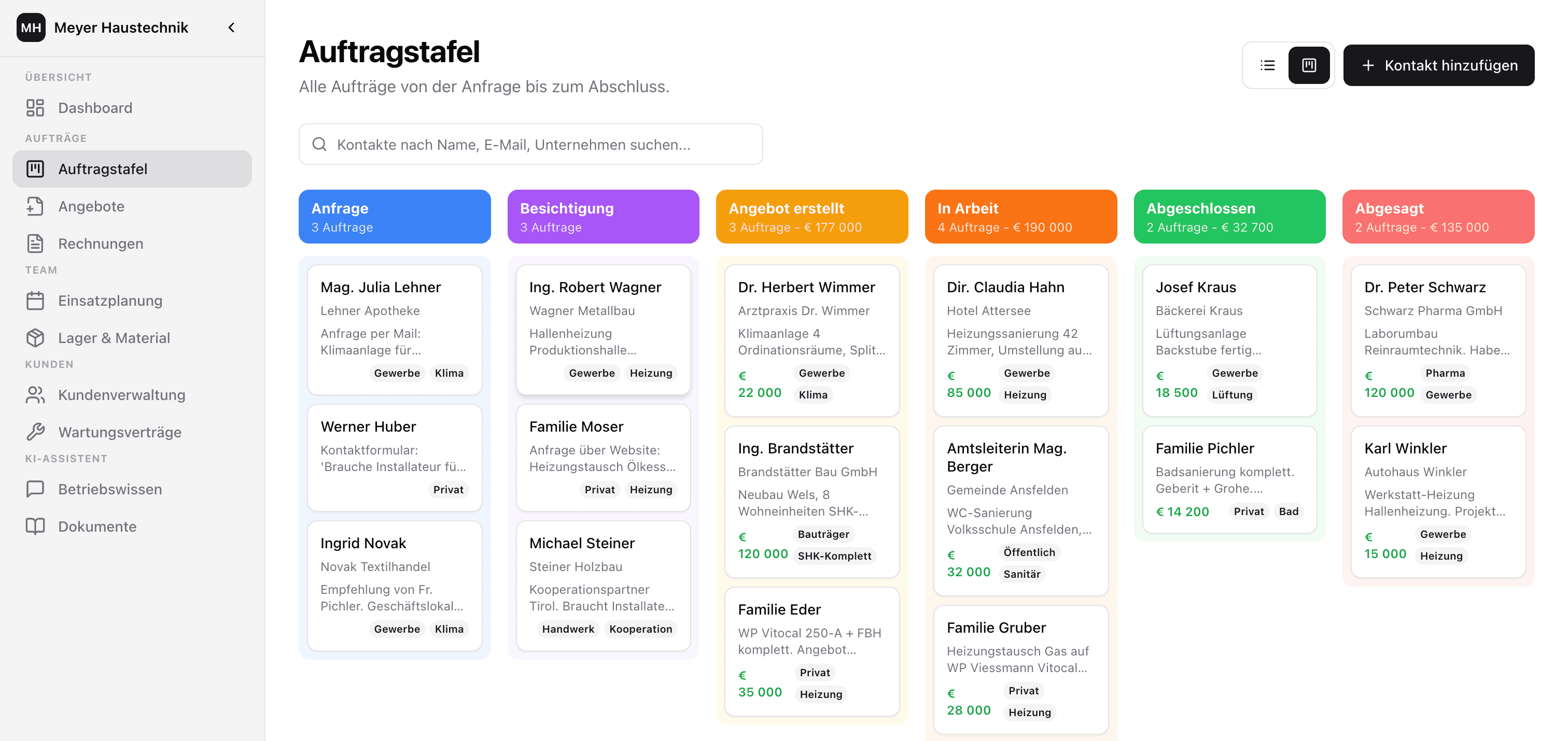Click SHK-Komplett tag on Brandstätter card

834,556
